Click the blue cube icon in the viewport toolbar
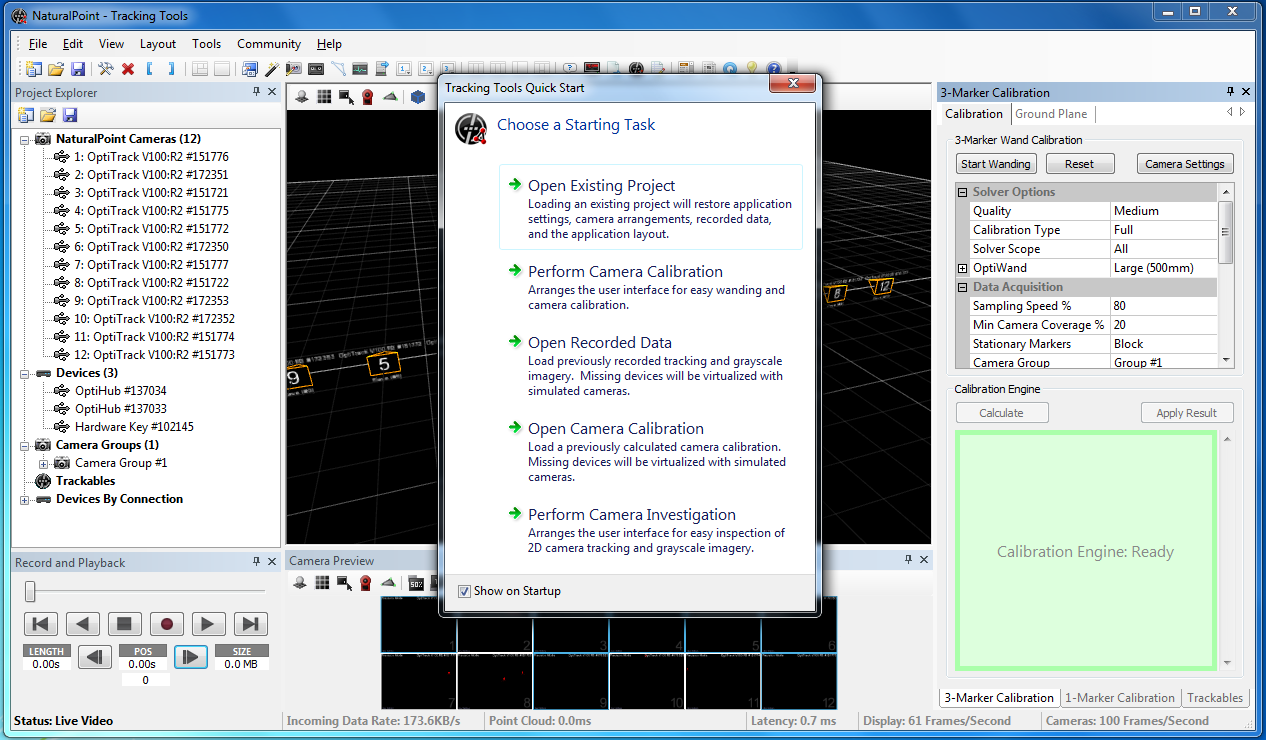This screenshot has width=1266, height=740. point(417,97)
